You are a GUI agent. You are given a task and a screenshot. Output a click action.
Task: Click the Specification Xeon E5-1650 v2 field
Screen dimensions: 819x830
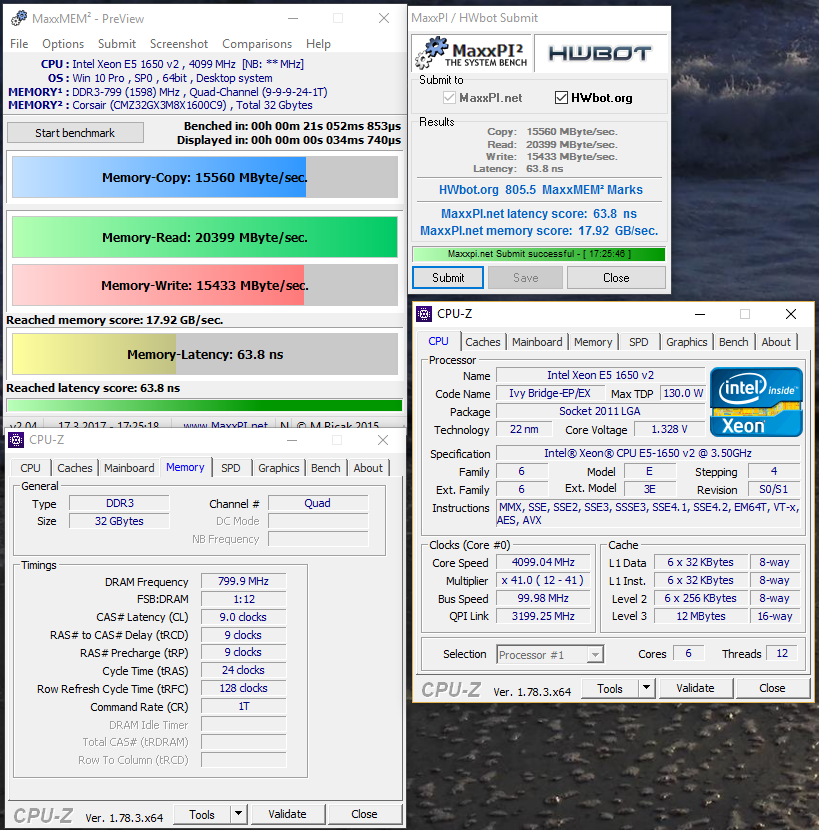(648, 453)
